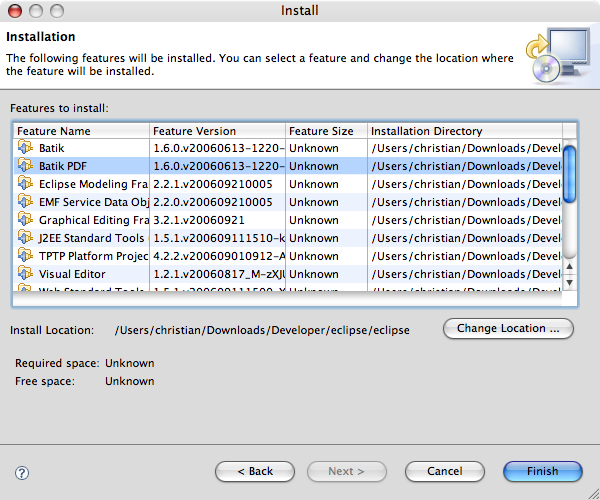Click the Batik feature icon
Viewport: 600px width, 500px height.
(25, 147)
